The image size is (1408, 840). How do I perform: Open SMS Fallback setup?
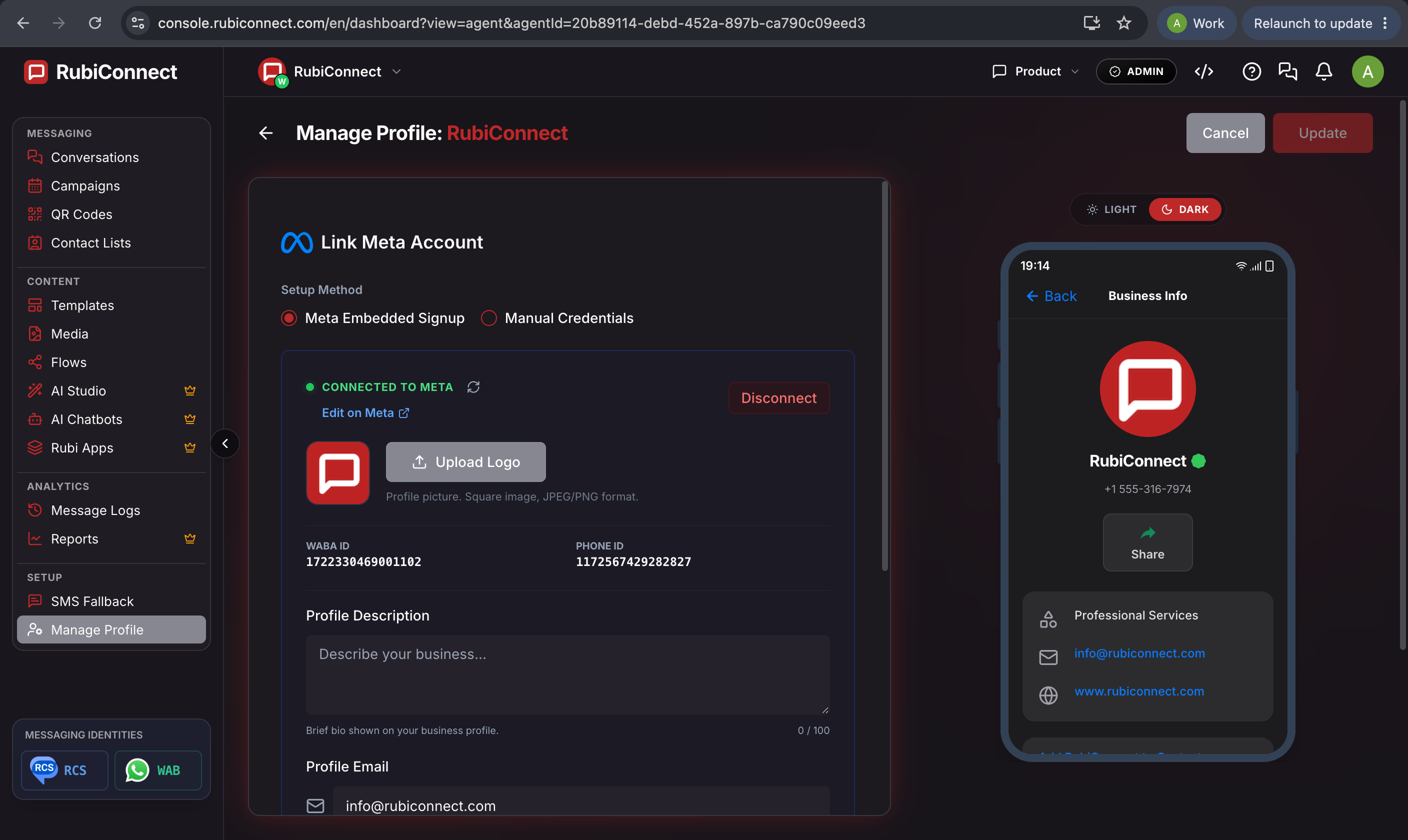[111, 601]
